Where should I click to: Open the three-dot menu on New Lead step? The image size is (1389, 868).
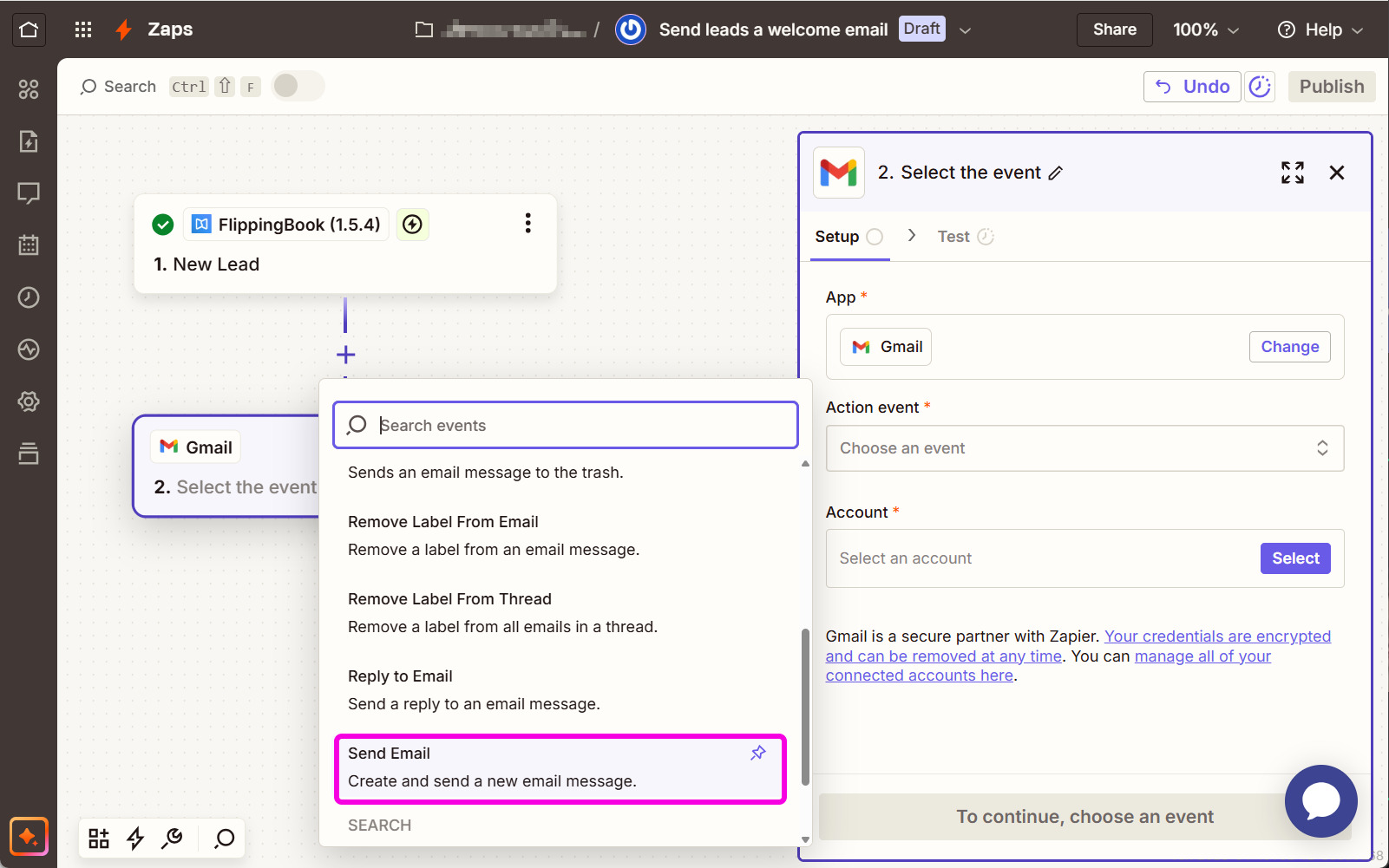527,224
